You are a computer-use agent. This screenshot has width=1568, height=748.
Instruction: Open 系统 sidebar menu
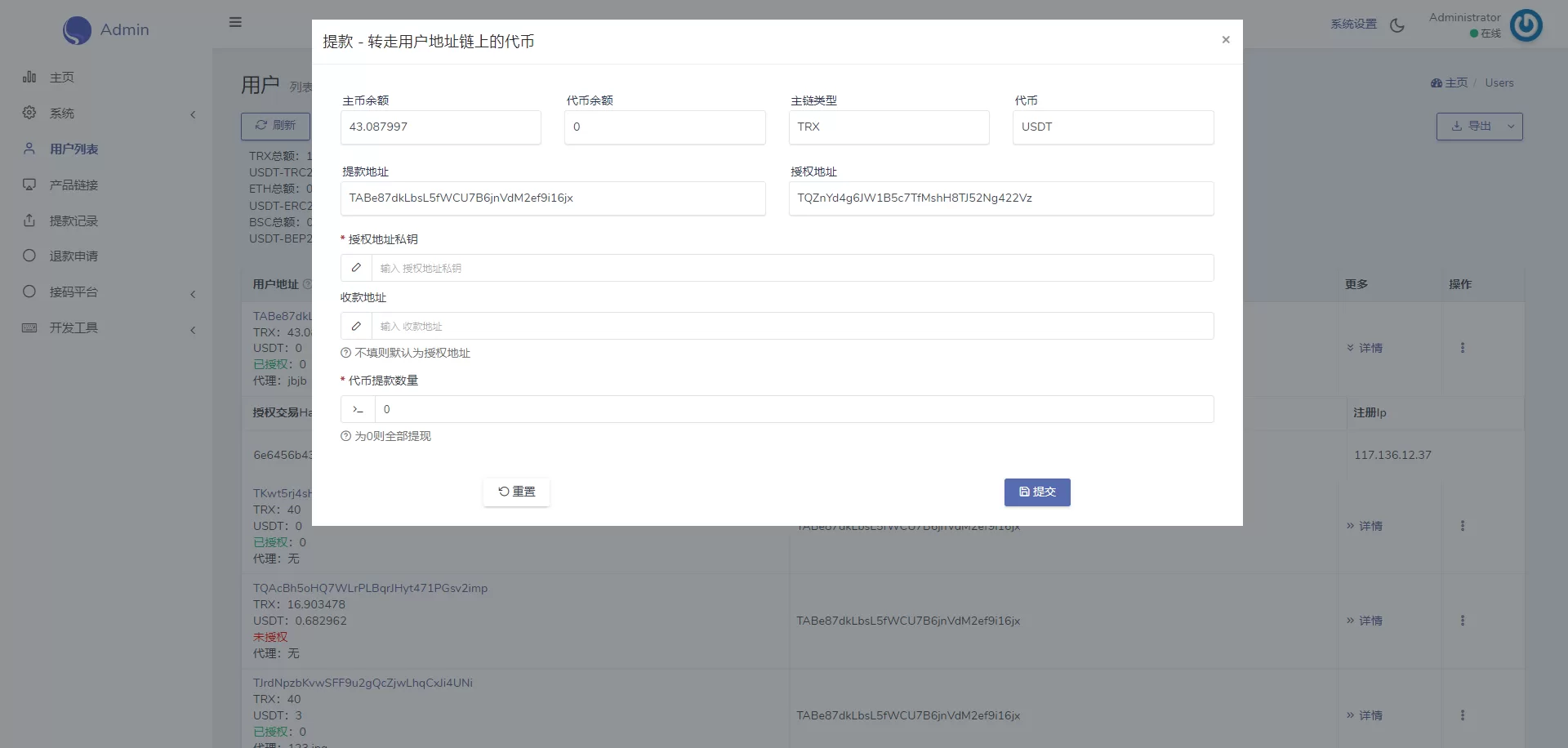62,114
